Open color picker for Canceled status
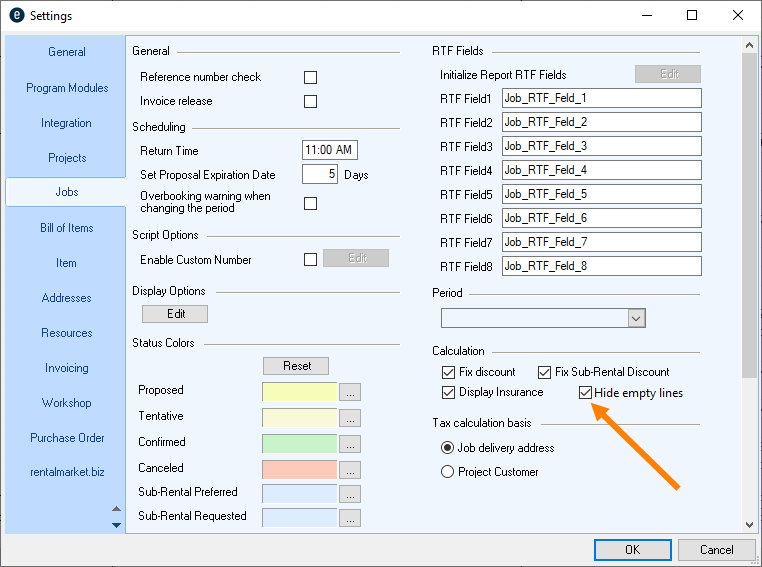Image resolution: width=762 pixels, height=567 pixels. tap(350, 470)
